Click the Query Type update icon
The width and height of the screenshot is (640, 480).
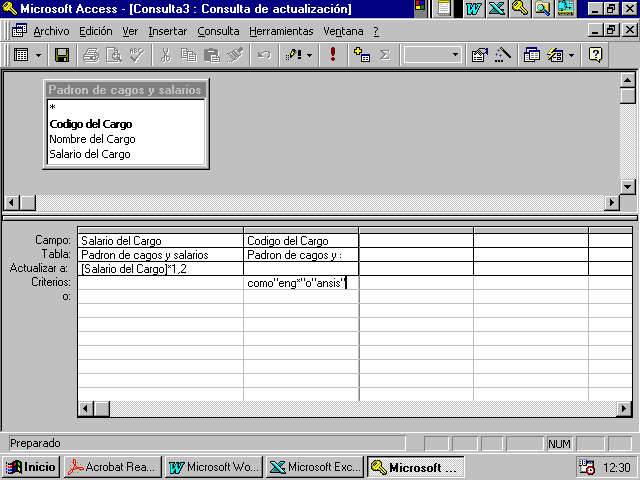(293, 55)
